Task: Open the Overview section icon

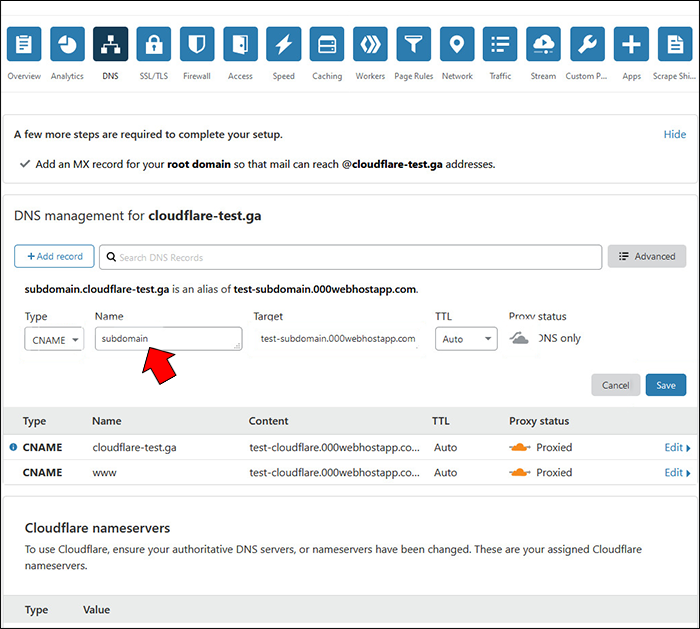Action: point(24,44)
